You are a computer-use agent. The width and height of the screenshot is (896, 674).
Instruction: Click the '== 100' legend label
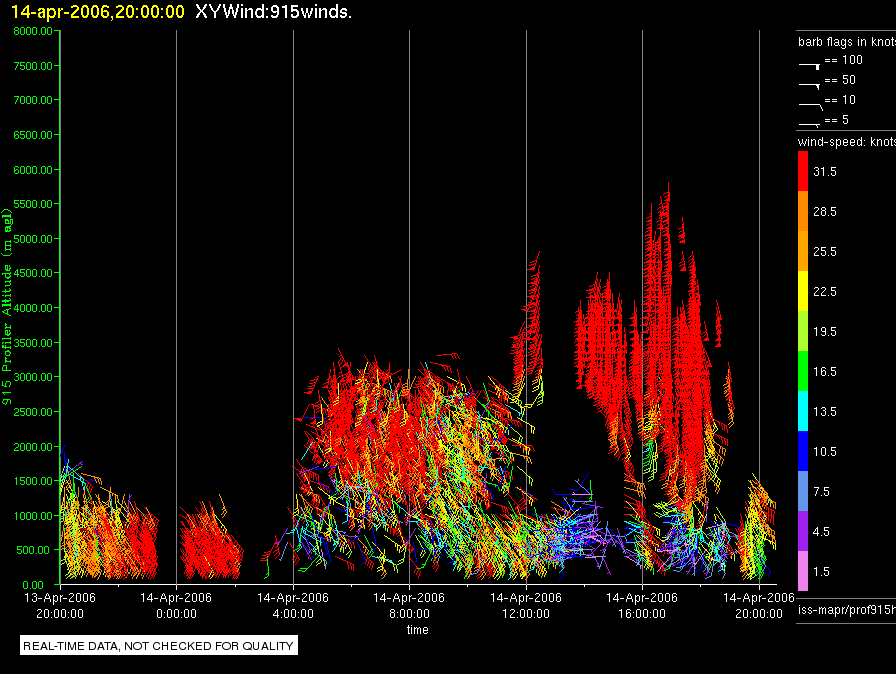[843, 60]
